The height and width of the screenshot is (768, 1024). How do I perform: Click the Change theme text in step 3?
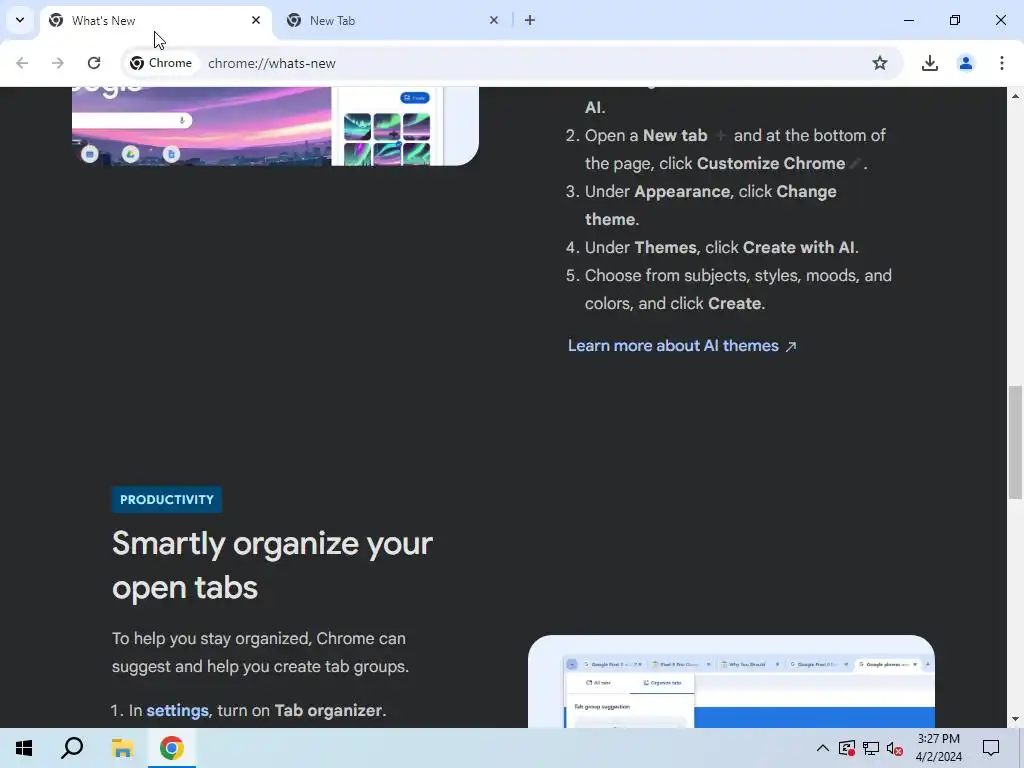(x=711, y=205)
